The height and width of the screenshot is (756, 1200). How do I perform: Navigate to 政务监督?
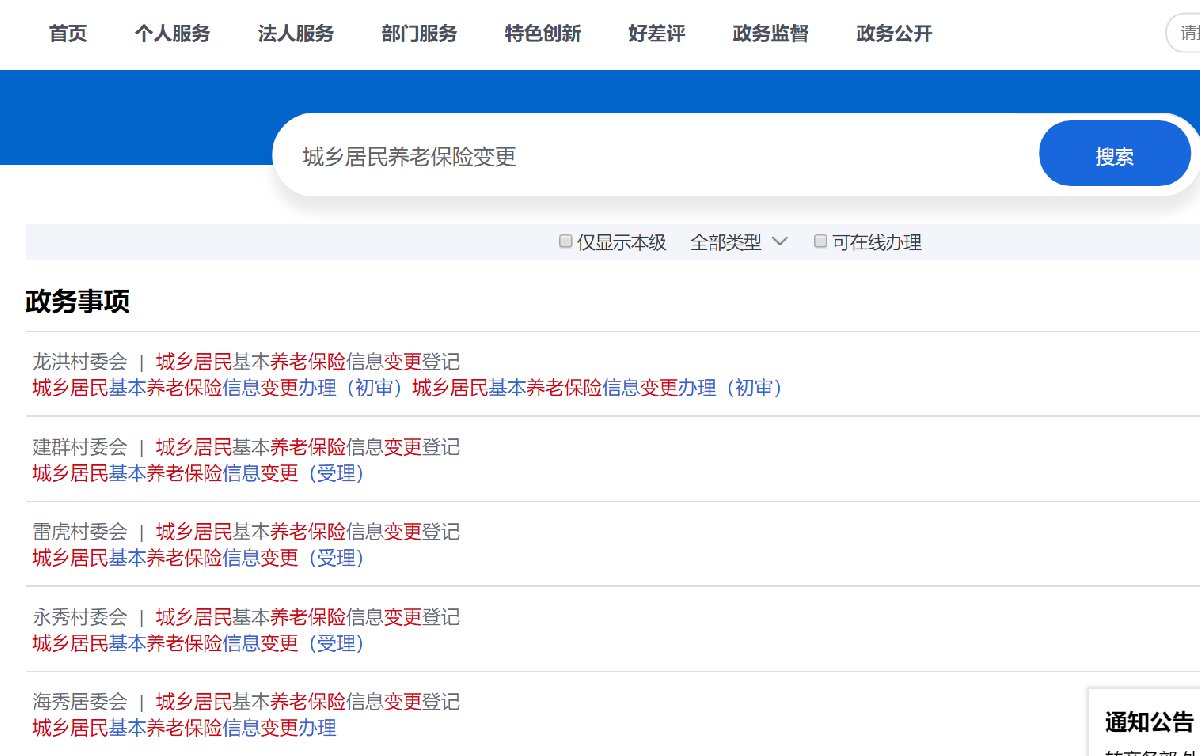coord(770,34)
